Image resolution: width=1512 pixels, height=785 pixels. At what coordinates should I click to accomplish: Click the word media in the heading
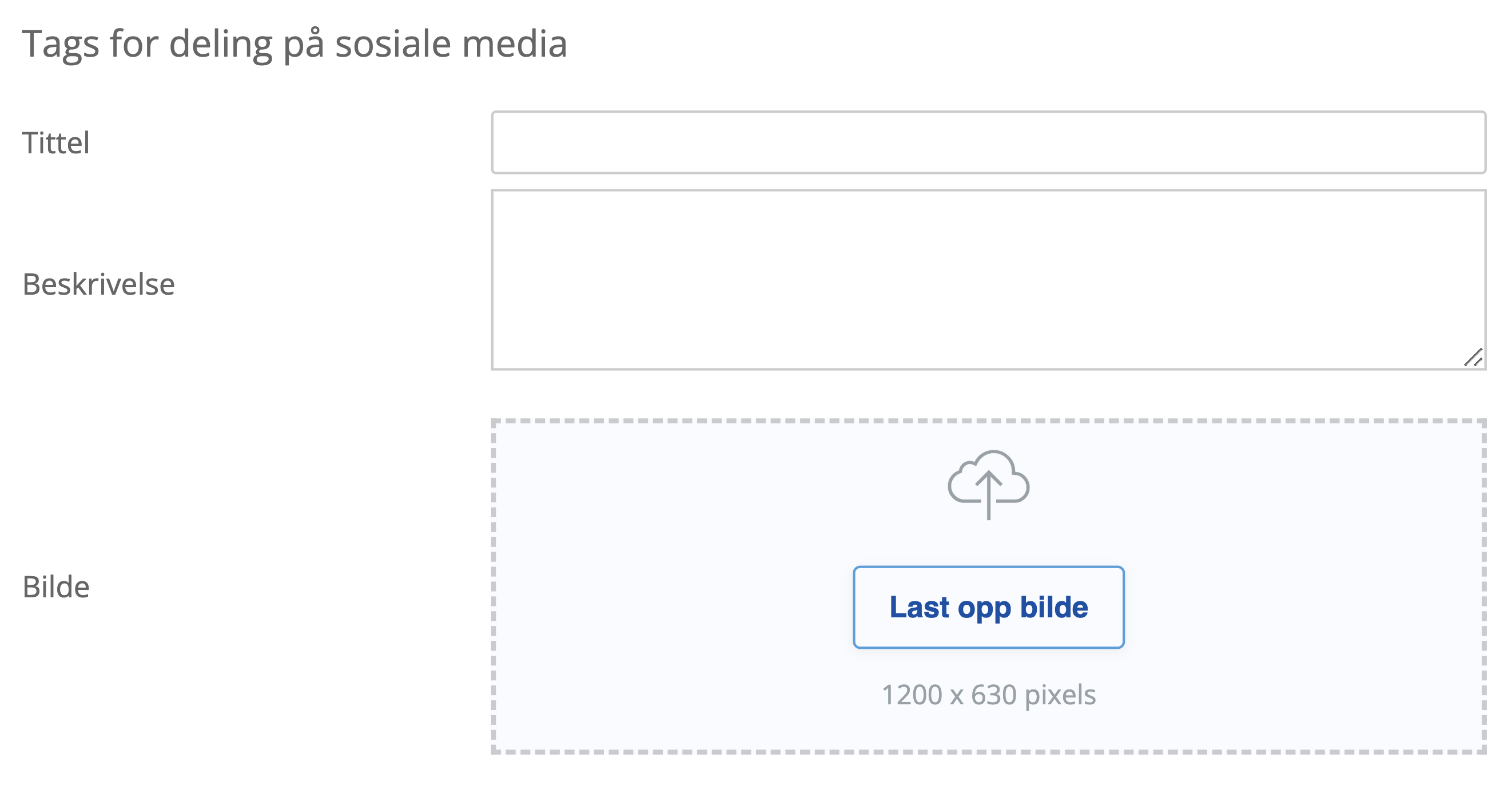(515, 43)
